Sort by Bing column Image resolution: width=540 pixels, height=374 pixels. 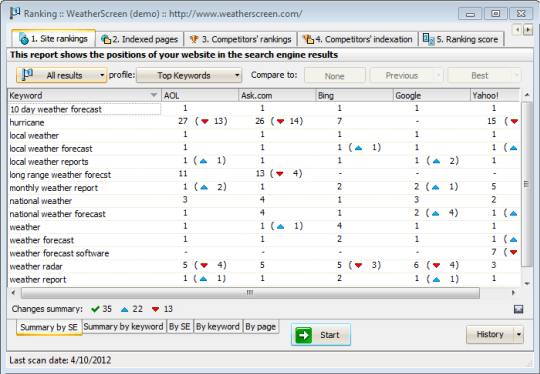point(354,95)
